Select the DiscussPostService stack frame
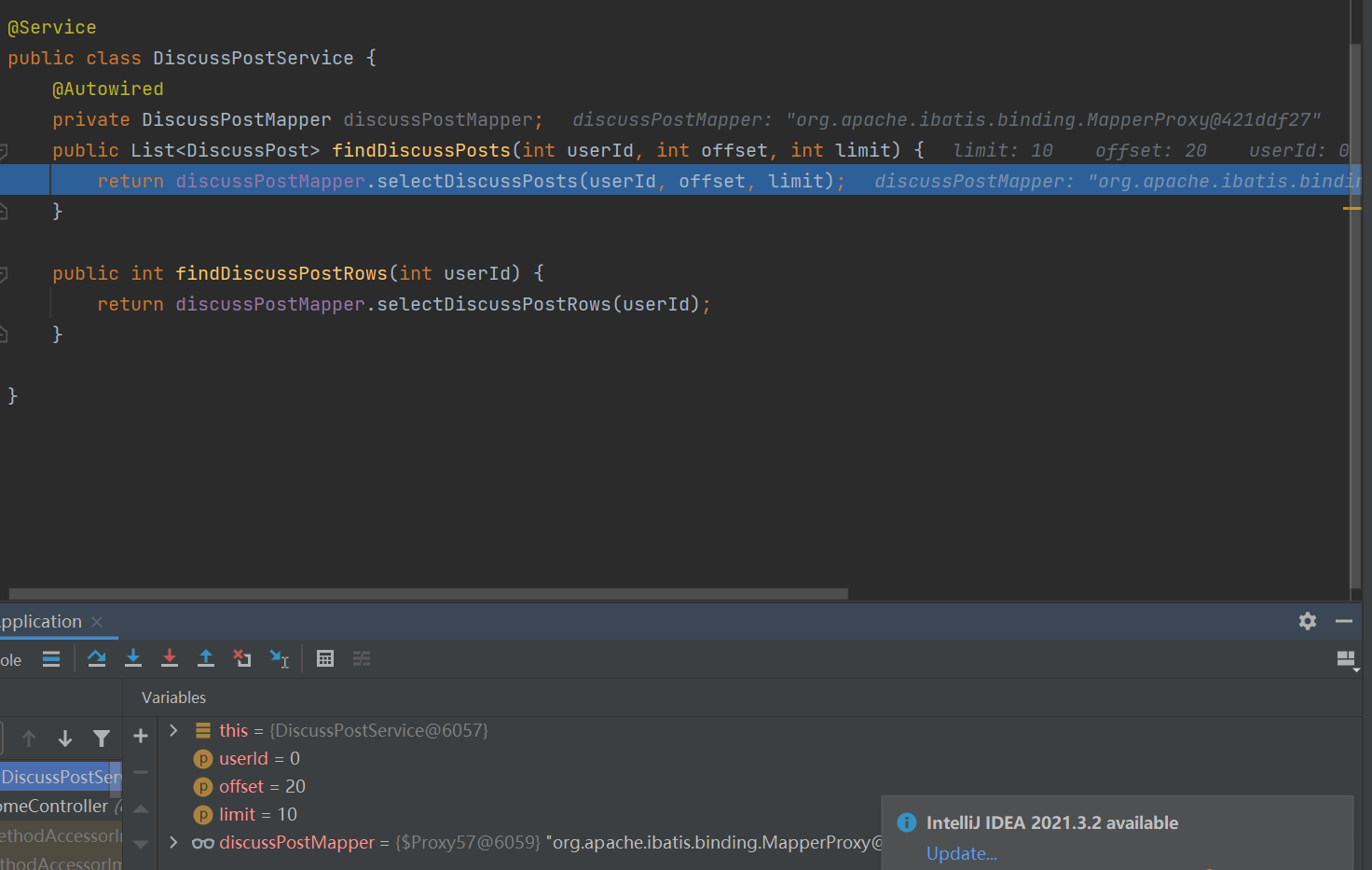 tap(61, 777)
